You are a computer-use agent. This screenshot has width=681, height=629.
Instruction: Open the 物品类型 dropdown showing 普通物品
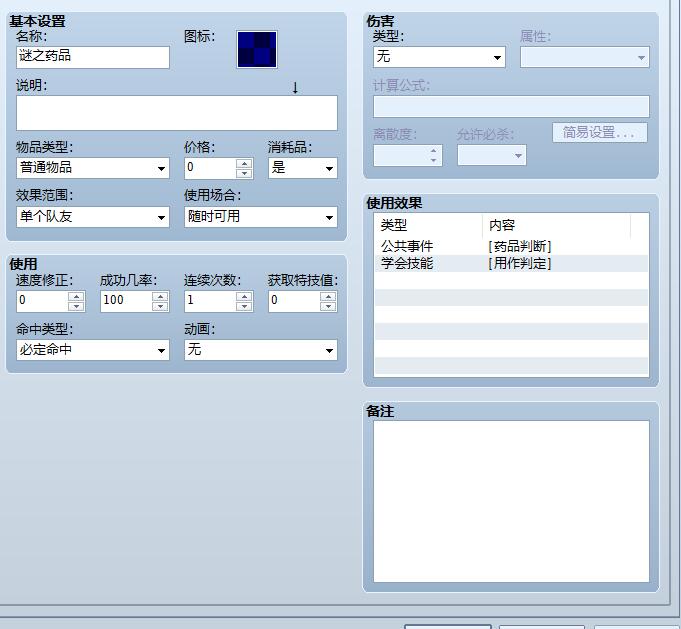[x=93, y=168]
